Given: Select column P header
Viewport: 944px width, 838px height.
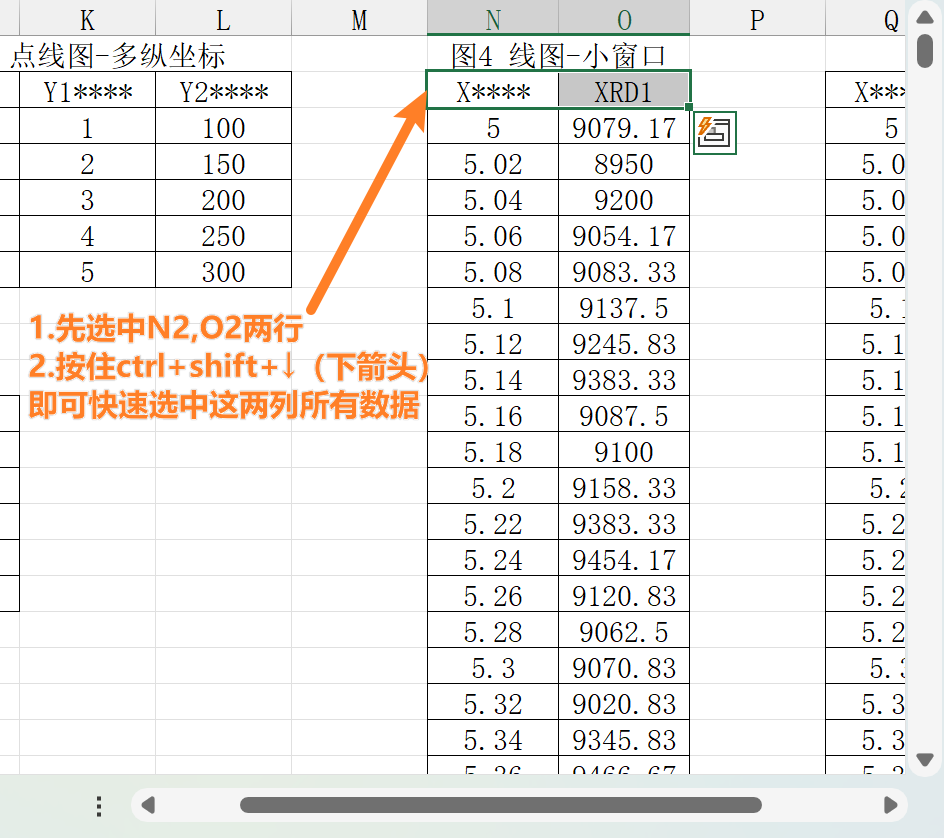Looking at the screenshot, I should (757, 19).
